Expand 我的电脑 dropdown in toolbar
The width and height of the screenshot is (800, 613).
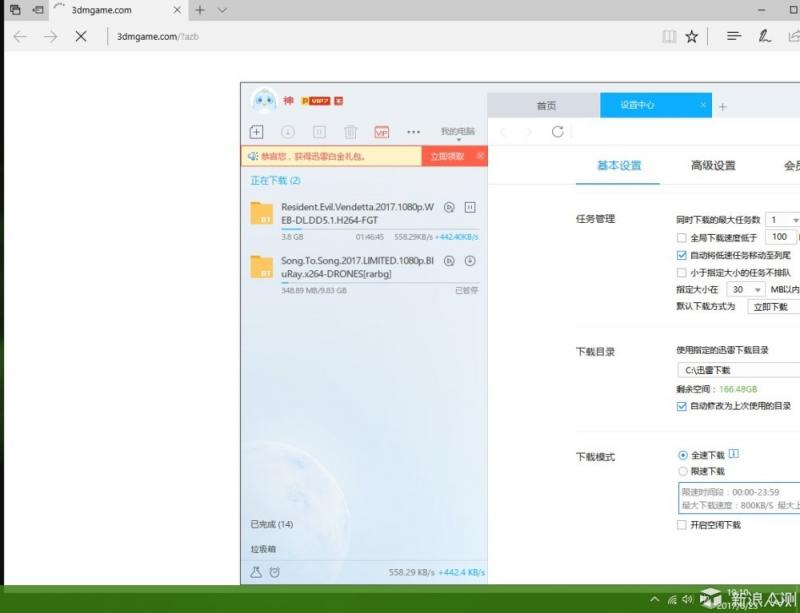point(458,132)
